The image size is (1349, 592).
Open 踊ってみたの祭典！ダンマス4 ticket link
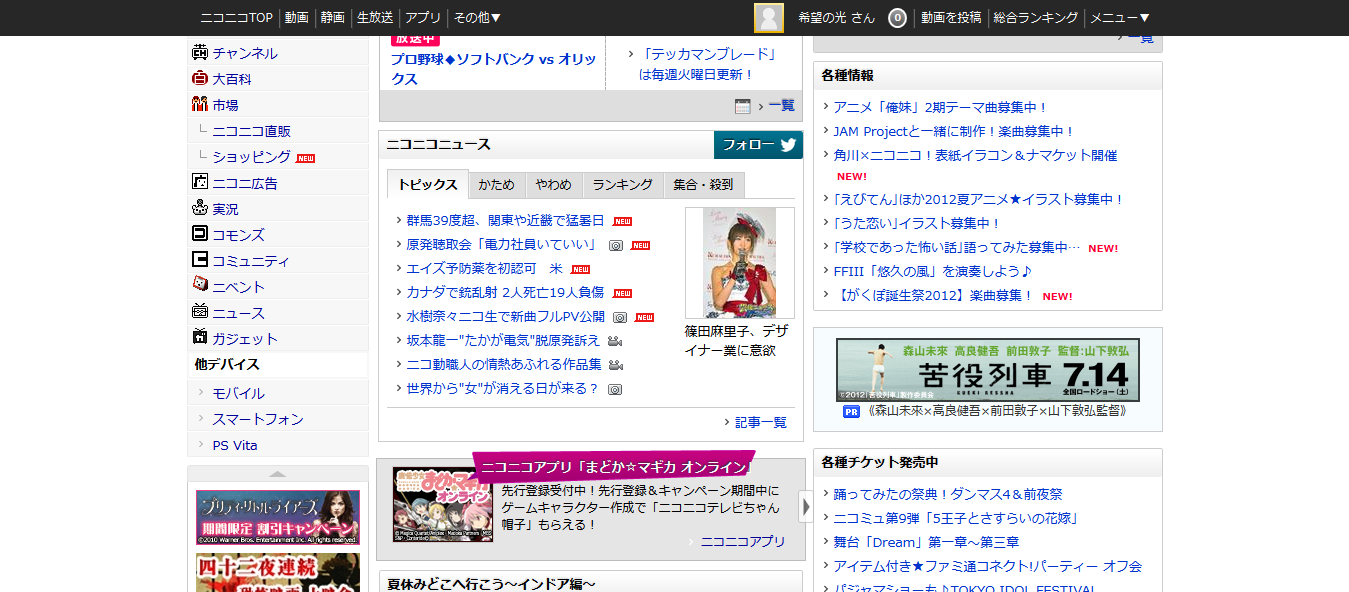(x=947, y=494)
